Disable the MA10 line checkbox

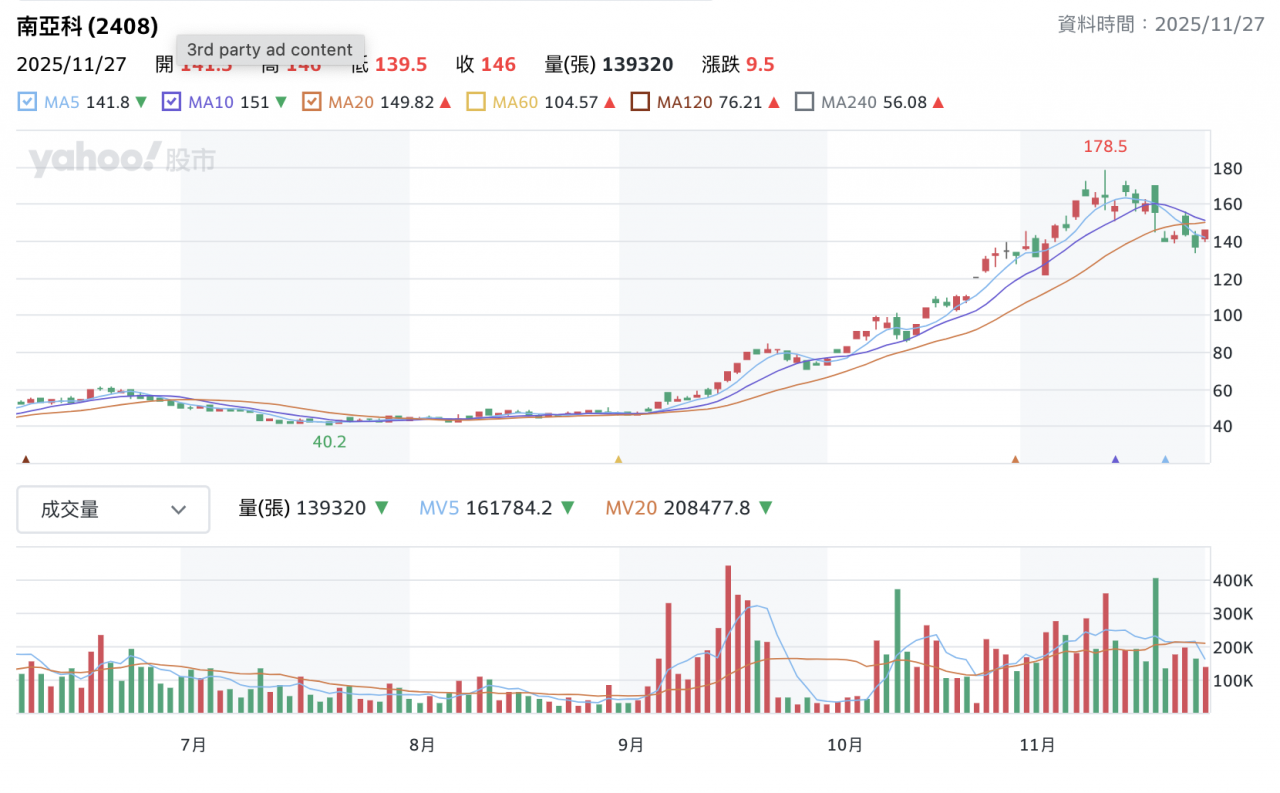[171, 102]
